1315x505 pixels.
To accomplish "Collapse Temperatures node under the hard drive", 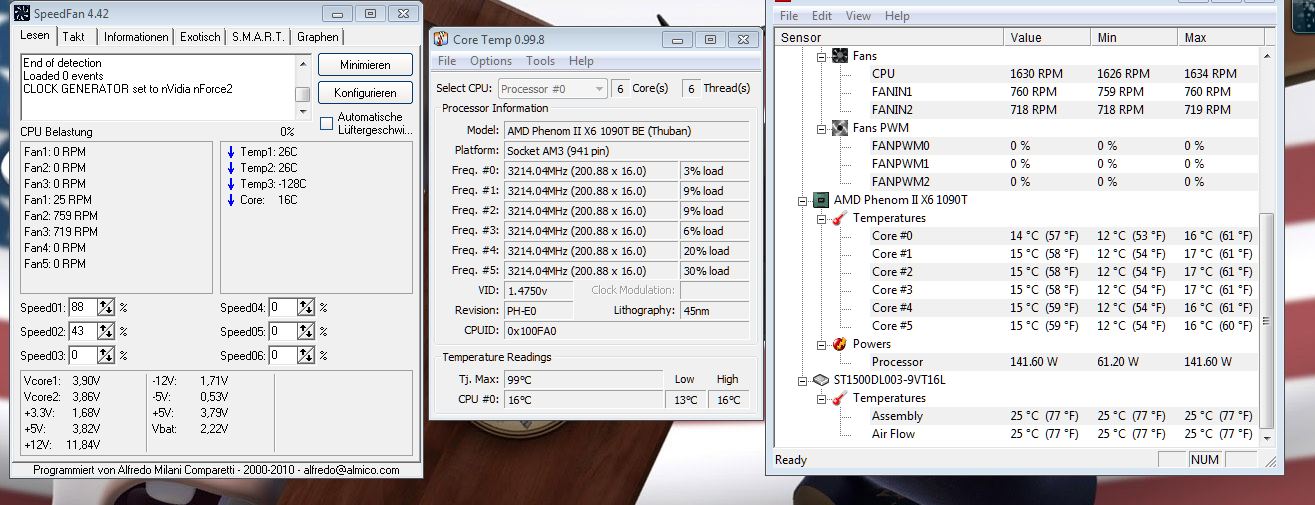I will (822, 398).
